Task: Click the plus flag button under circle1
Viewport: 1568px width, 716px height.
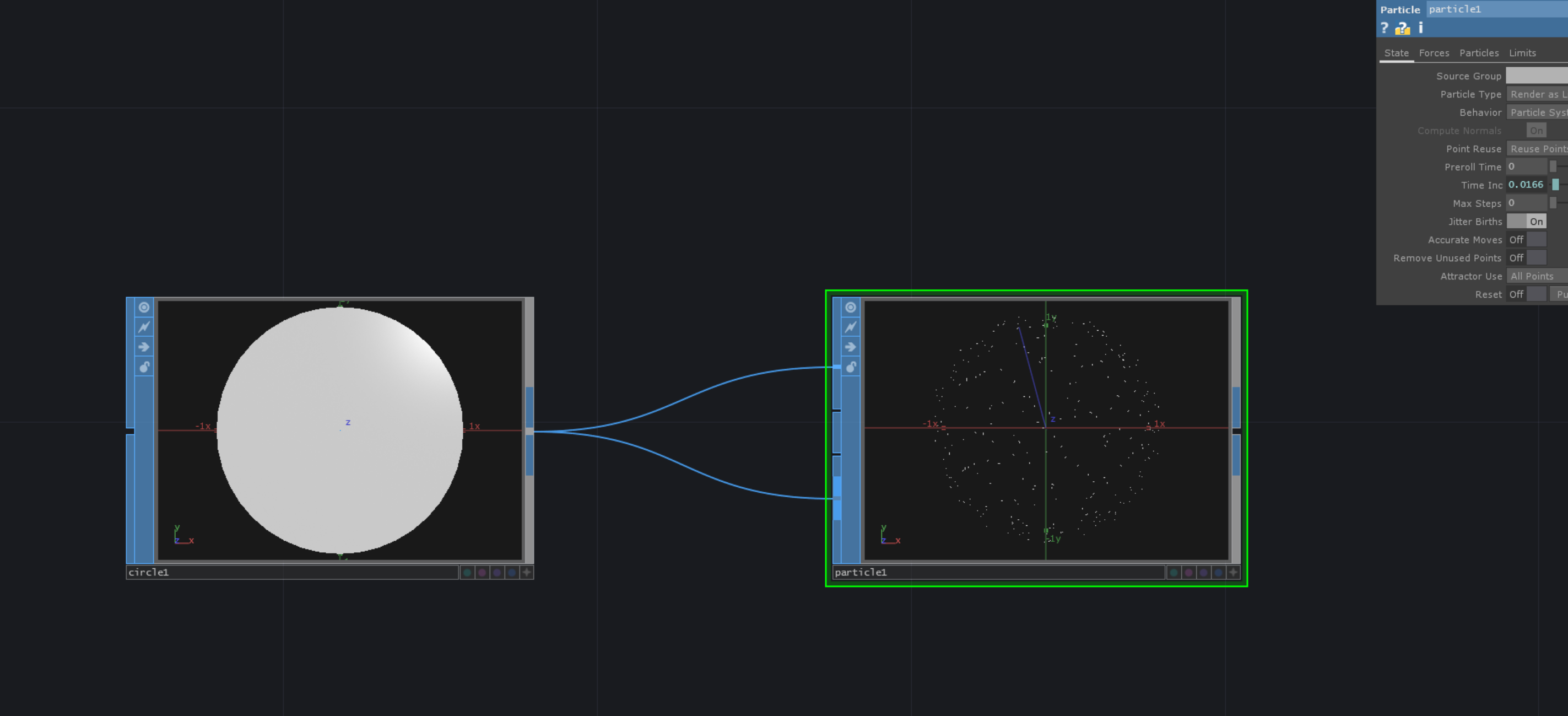Action: click(x=527, y=572)
